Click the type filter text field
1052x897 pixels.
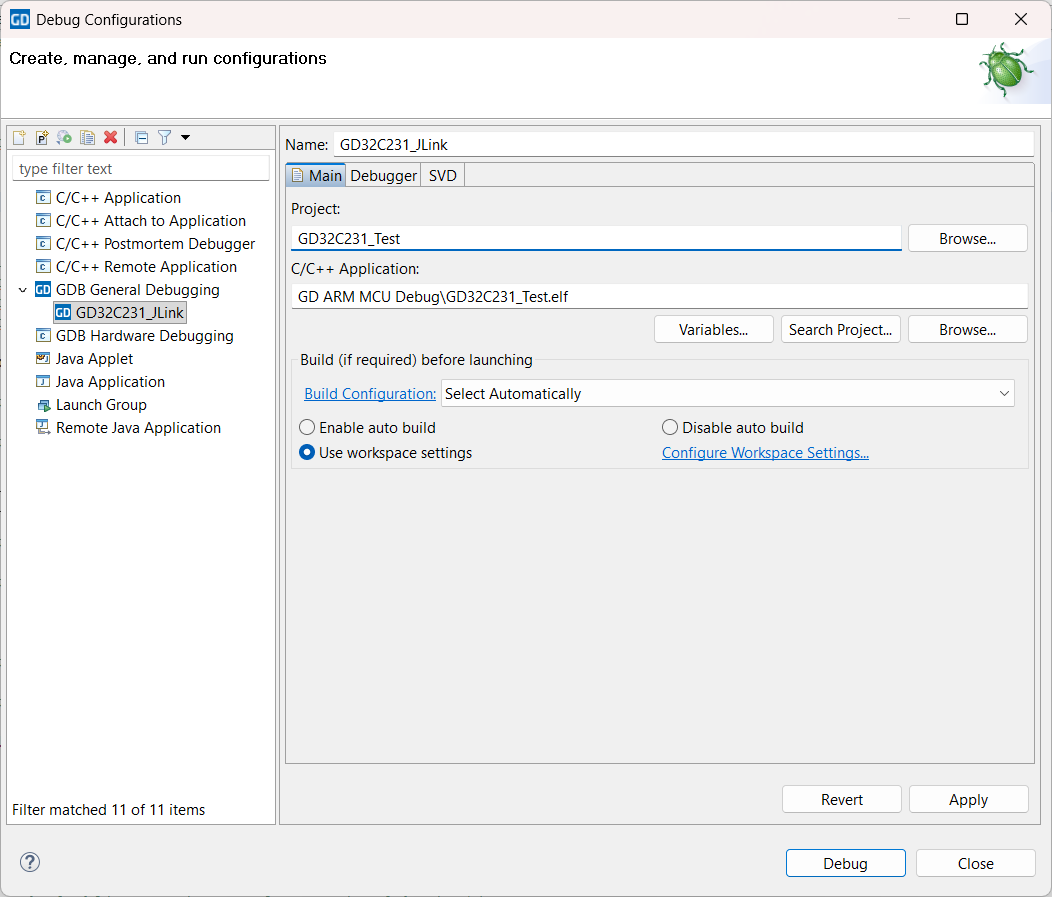point(140,169)
